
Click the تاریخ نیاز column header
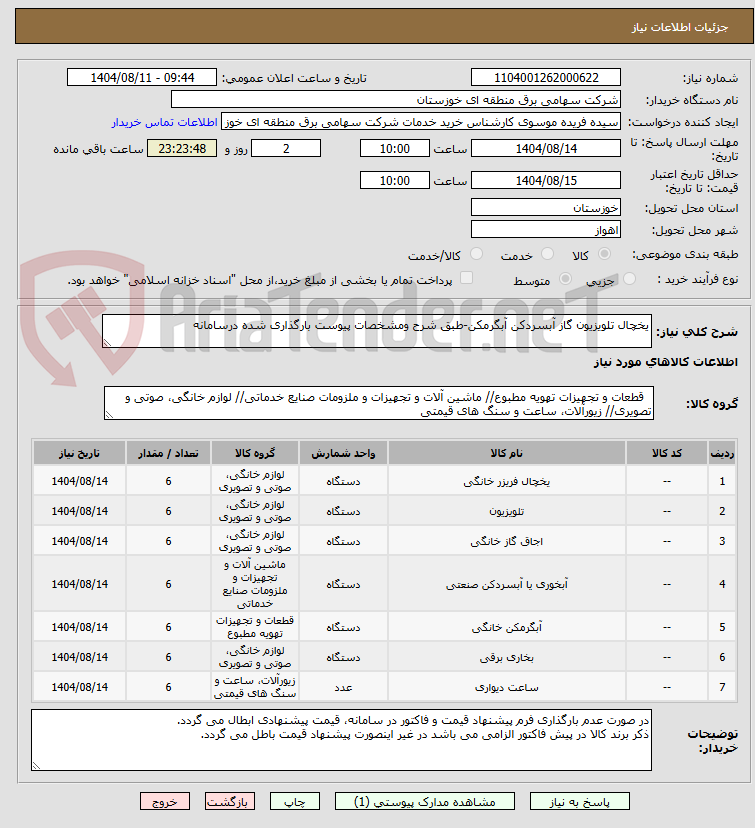pos(80,454)
